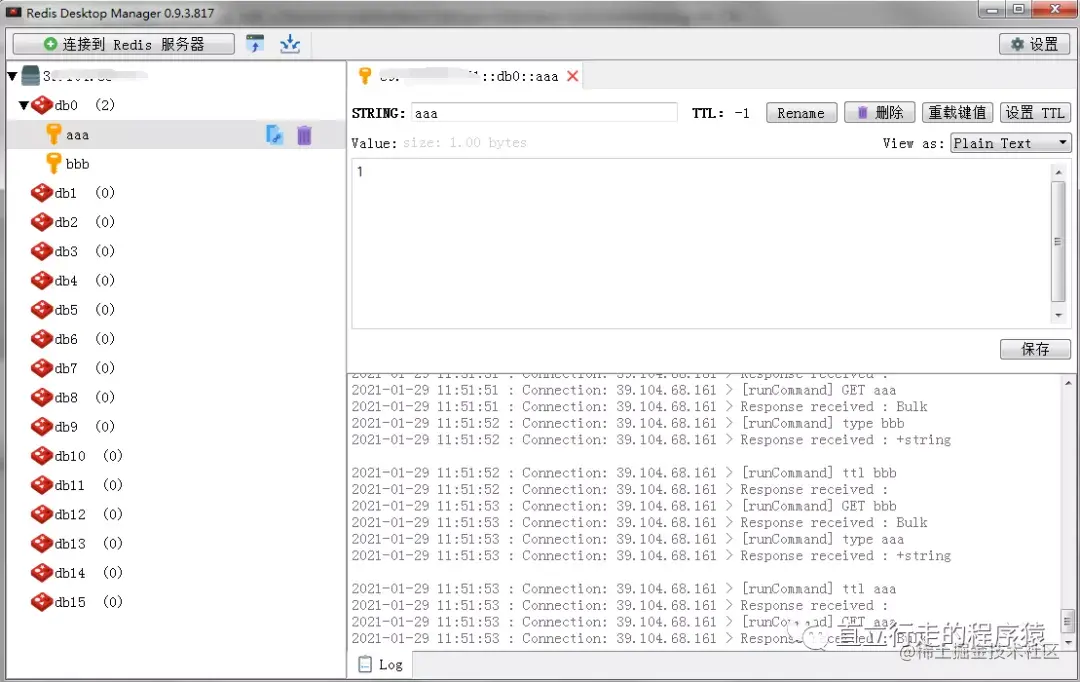Click the key icon beside bbb
1080x682 pixels.
[53, 163]
